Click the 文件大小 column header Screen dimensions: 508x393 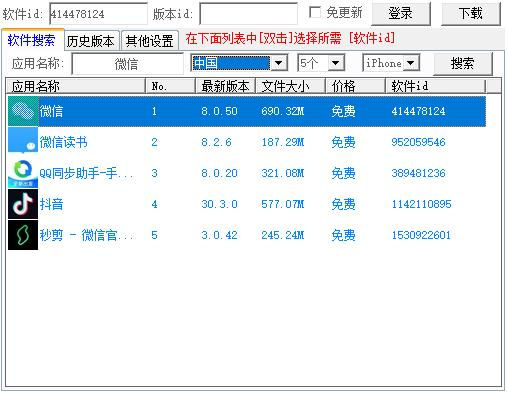tap(290, 86)
